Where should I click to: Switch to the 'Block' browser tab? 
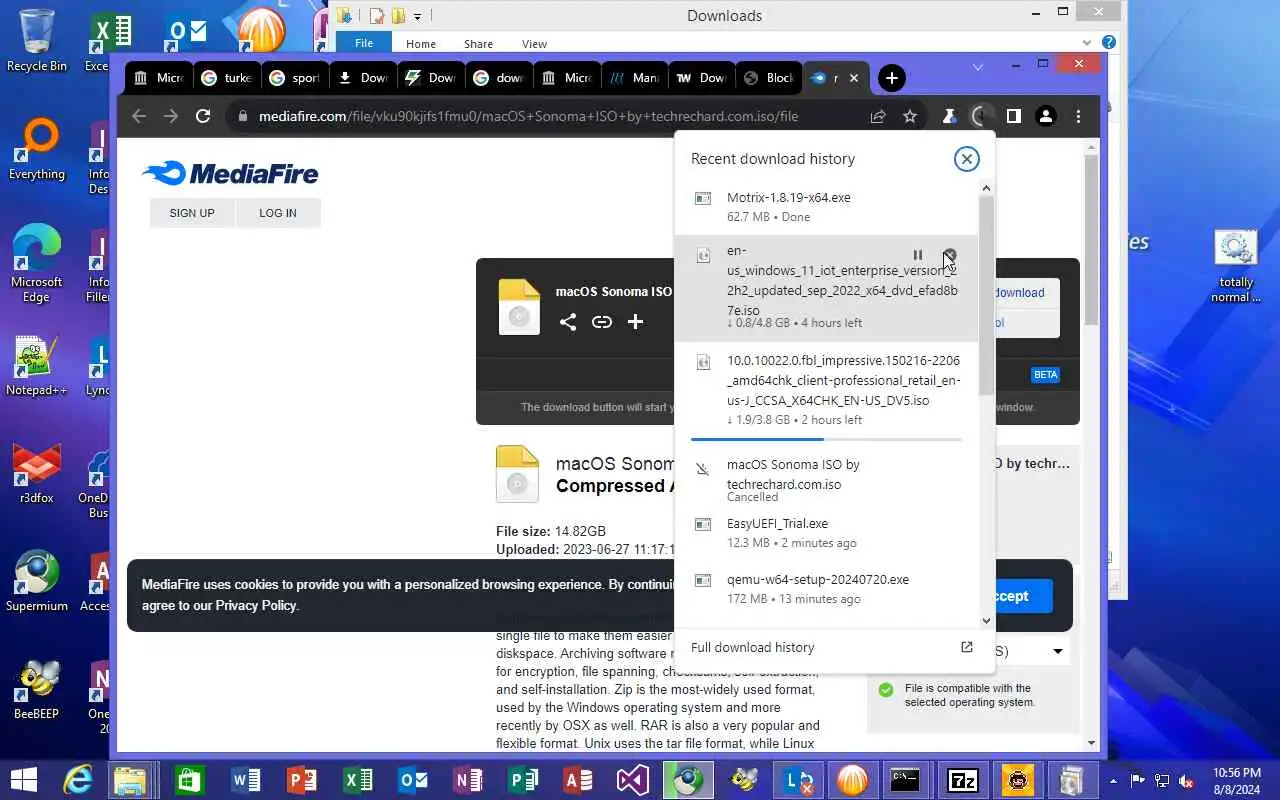[x=770, y=78]
